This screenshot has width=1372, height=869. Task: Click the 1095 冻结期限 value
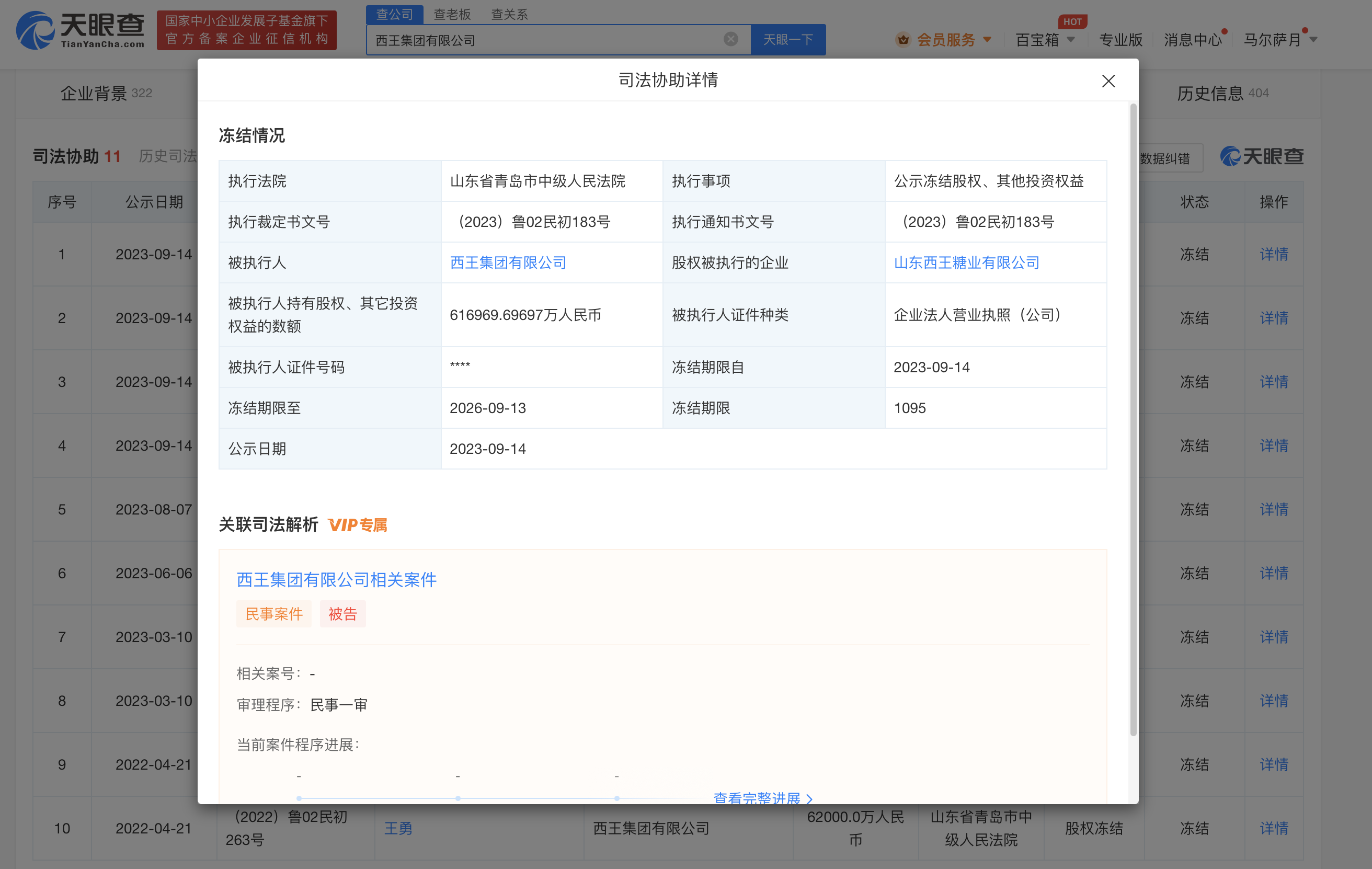pyautogui.click(x=909, y=408)
